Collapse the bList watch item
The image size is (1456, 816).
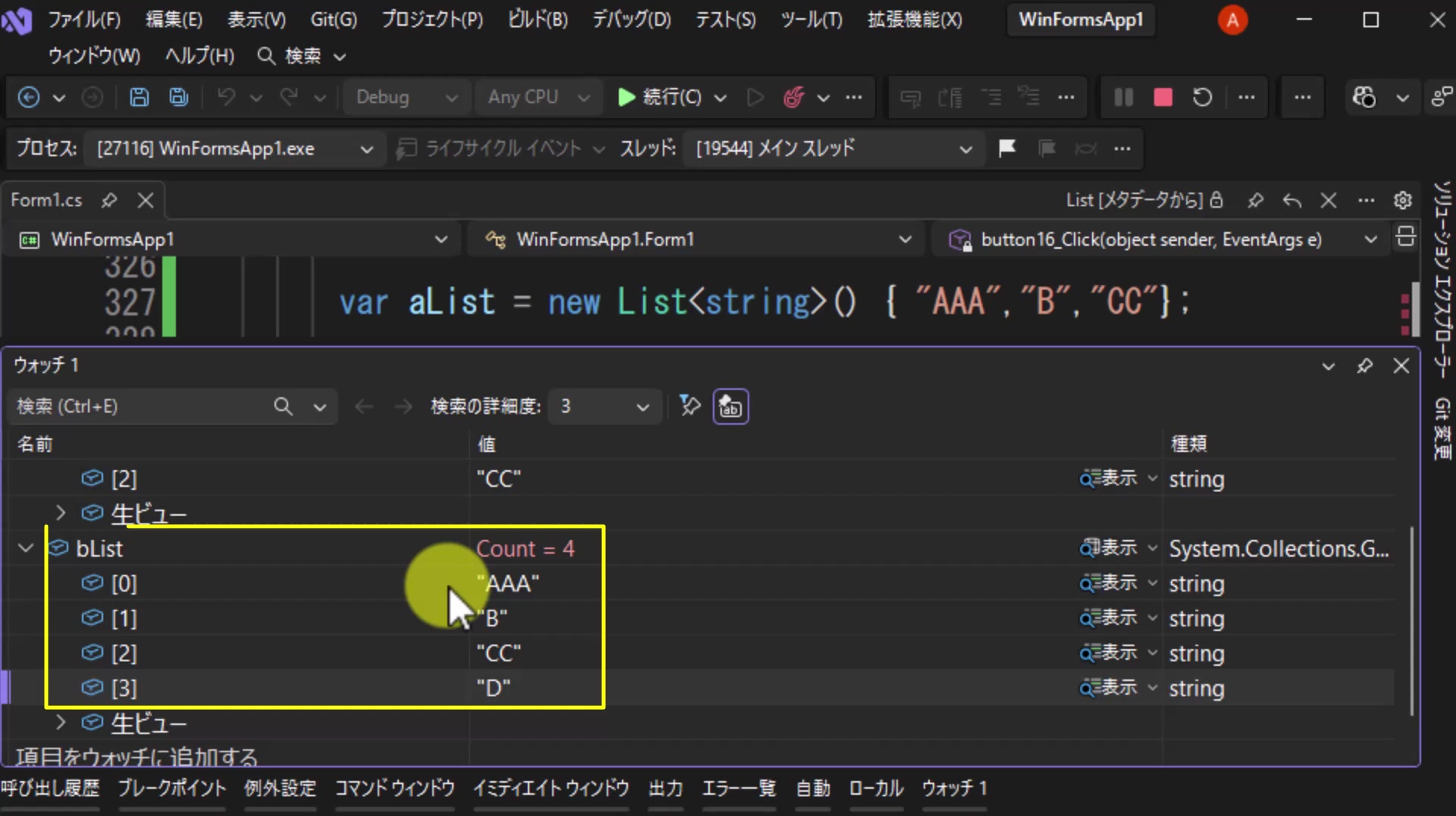[x=26, y=548]
